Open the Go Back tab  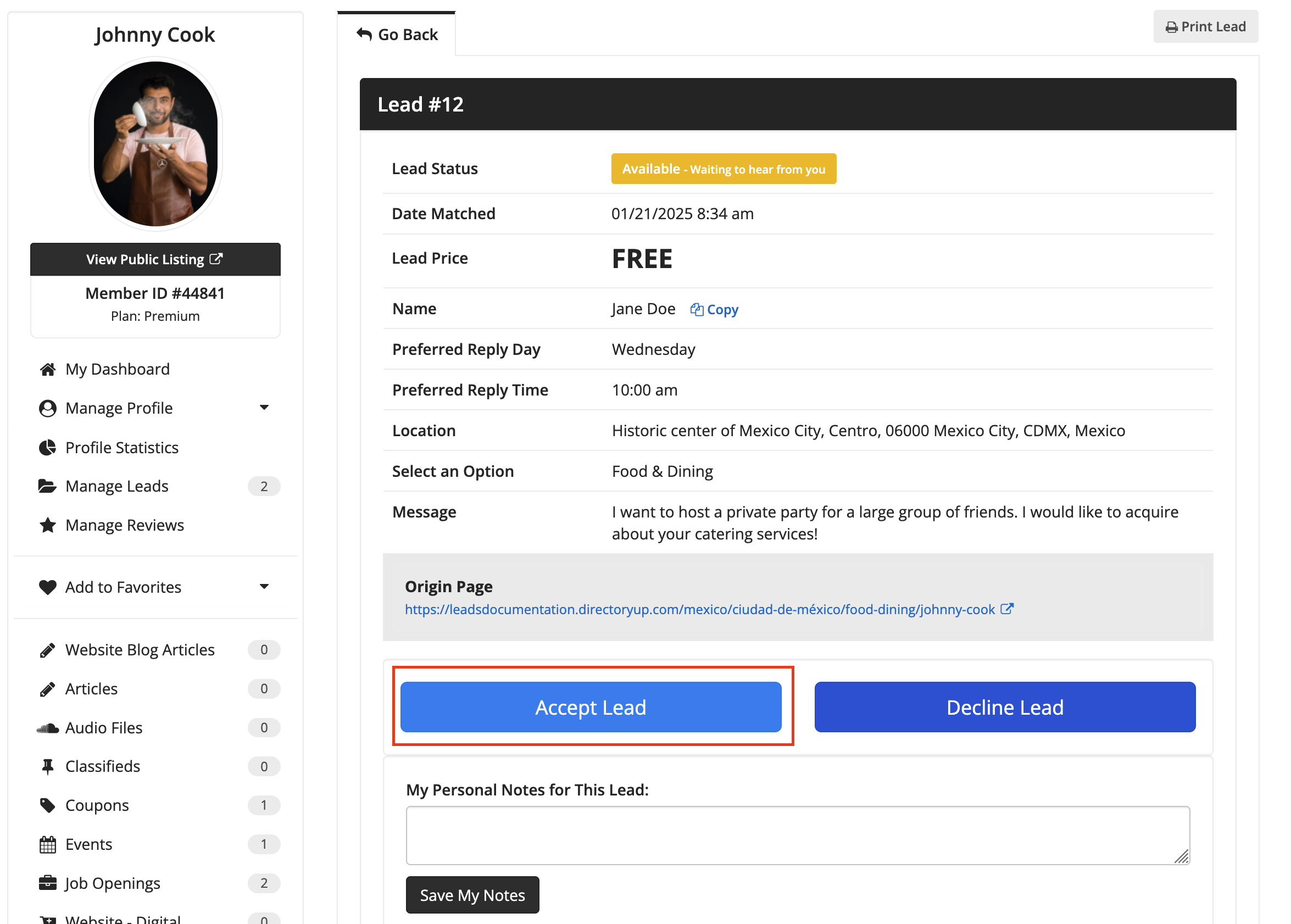pos(397,35)
